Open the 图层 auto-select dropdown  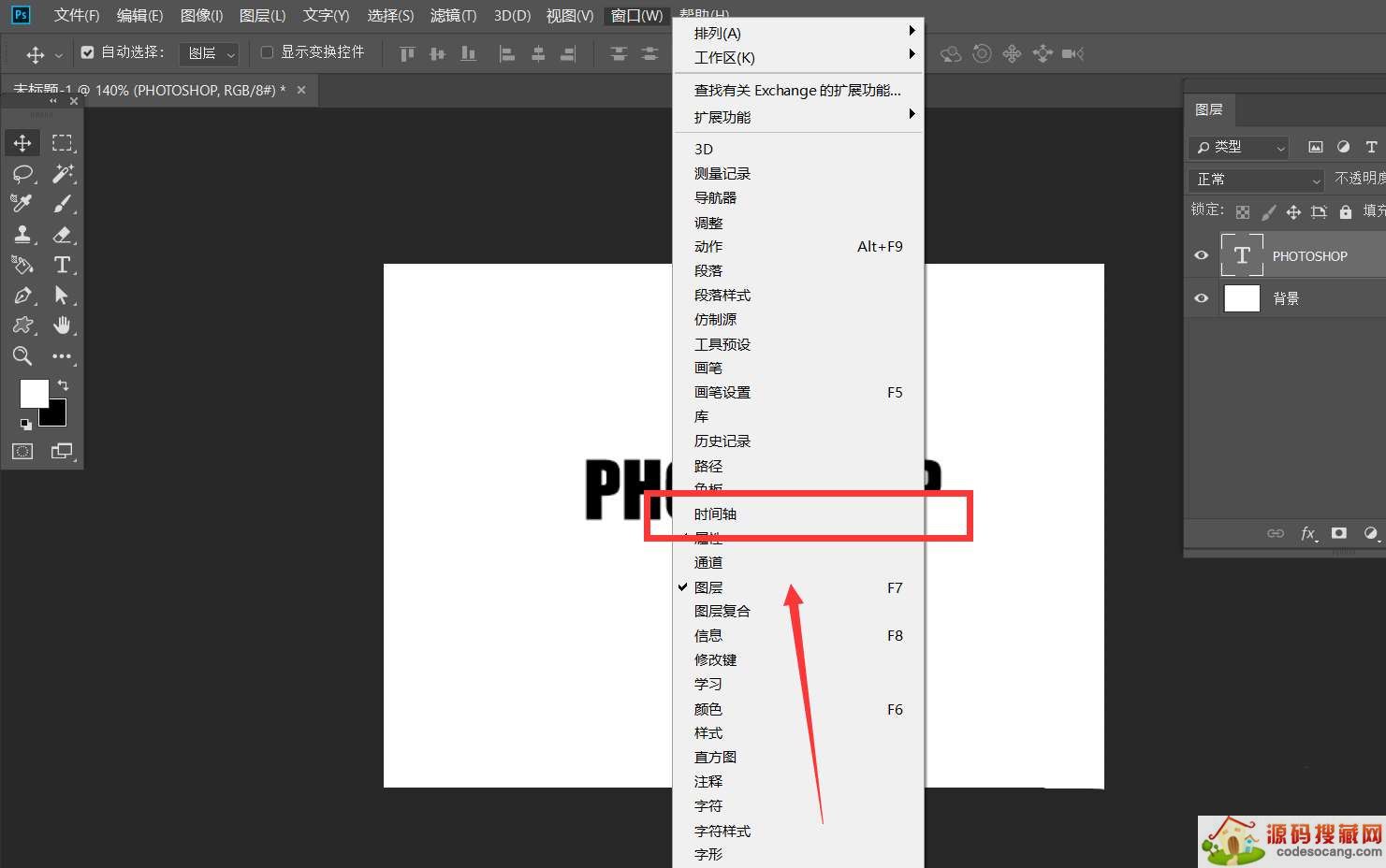click(x=209, y=54)
